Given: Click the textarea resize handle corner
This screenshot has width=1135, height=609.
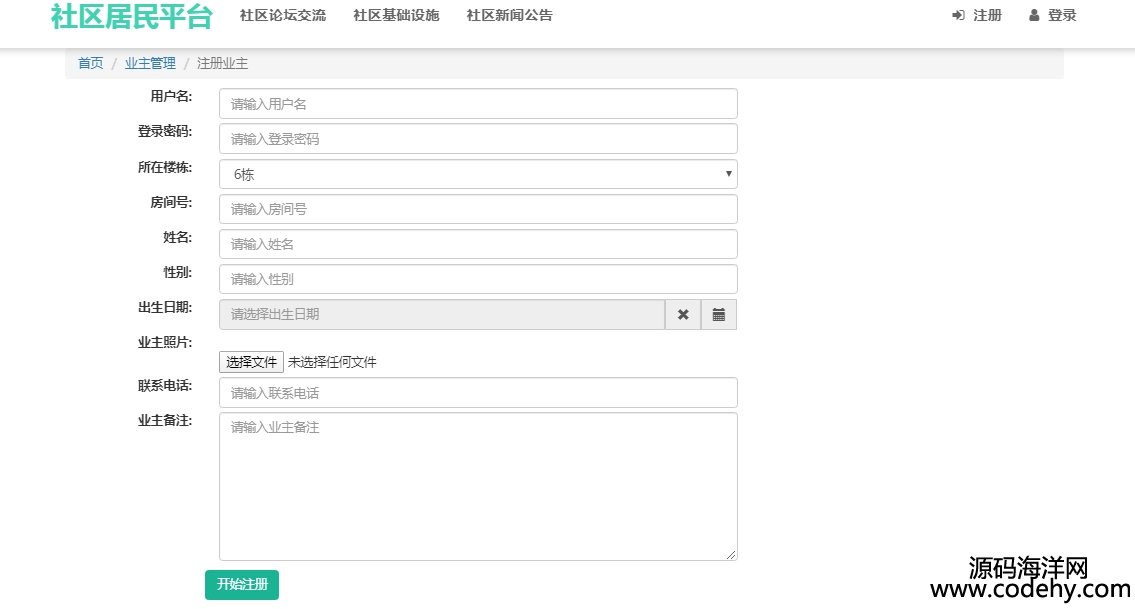Looking at the screenshot, I should [x=731, y=555].
